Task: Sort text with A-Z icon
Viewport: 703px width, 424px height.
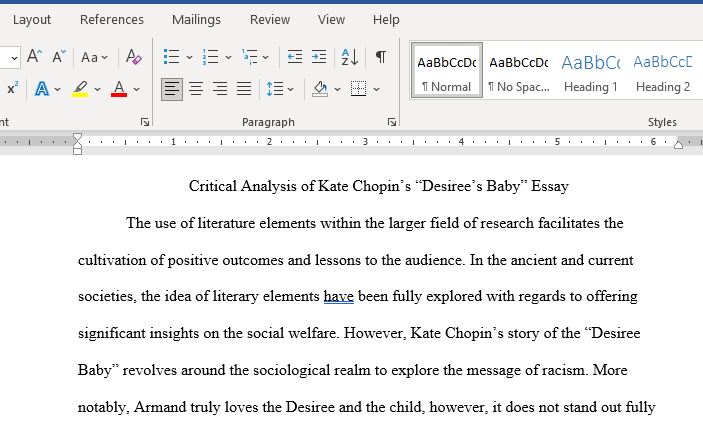Action: coord(350,57)
